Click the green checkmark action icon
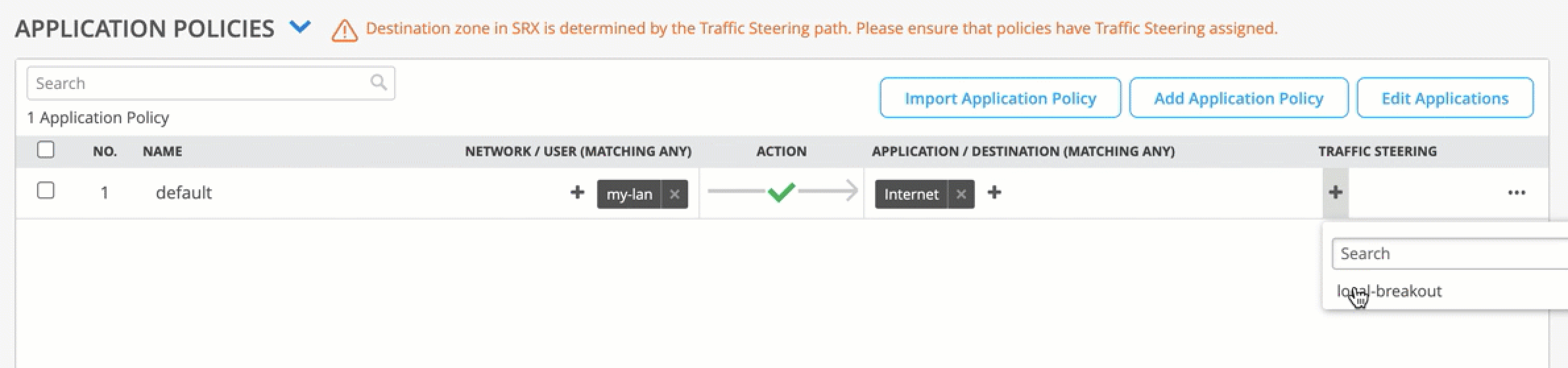 coord(781,192)
